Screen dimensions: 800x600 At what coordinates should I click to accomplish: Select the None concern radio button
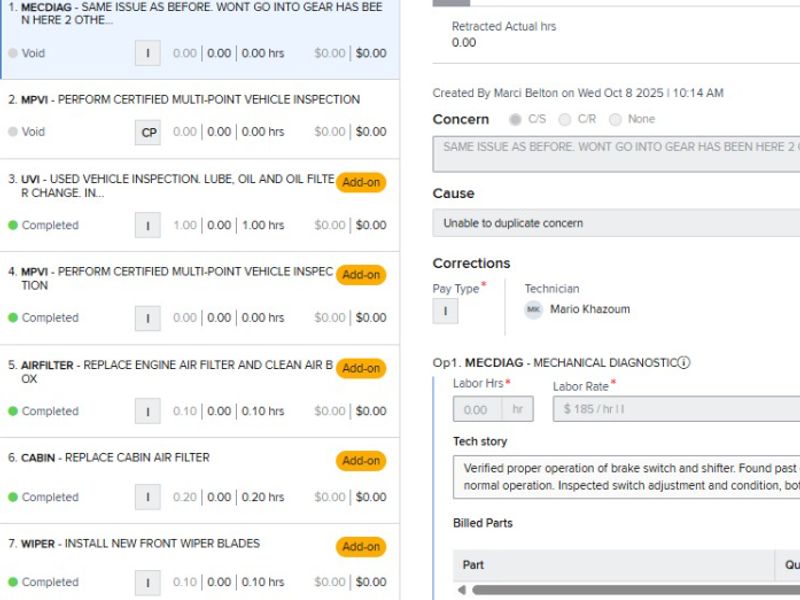[615, 119]
